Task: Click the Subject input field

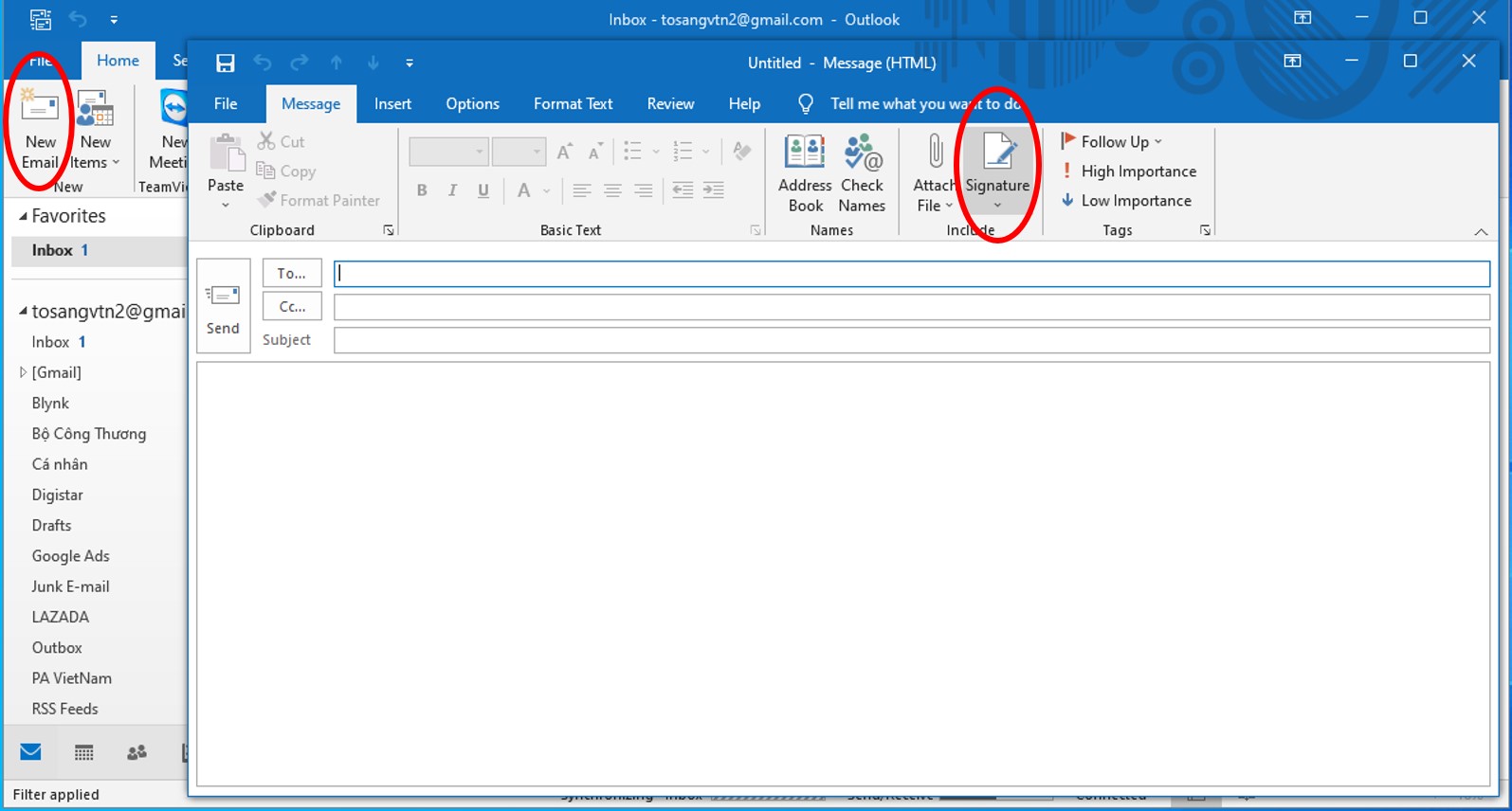Action: 912,340
